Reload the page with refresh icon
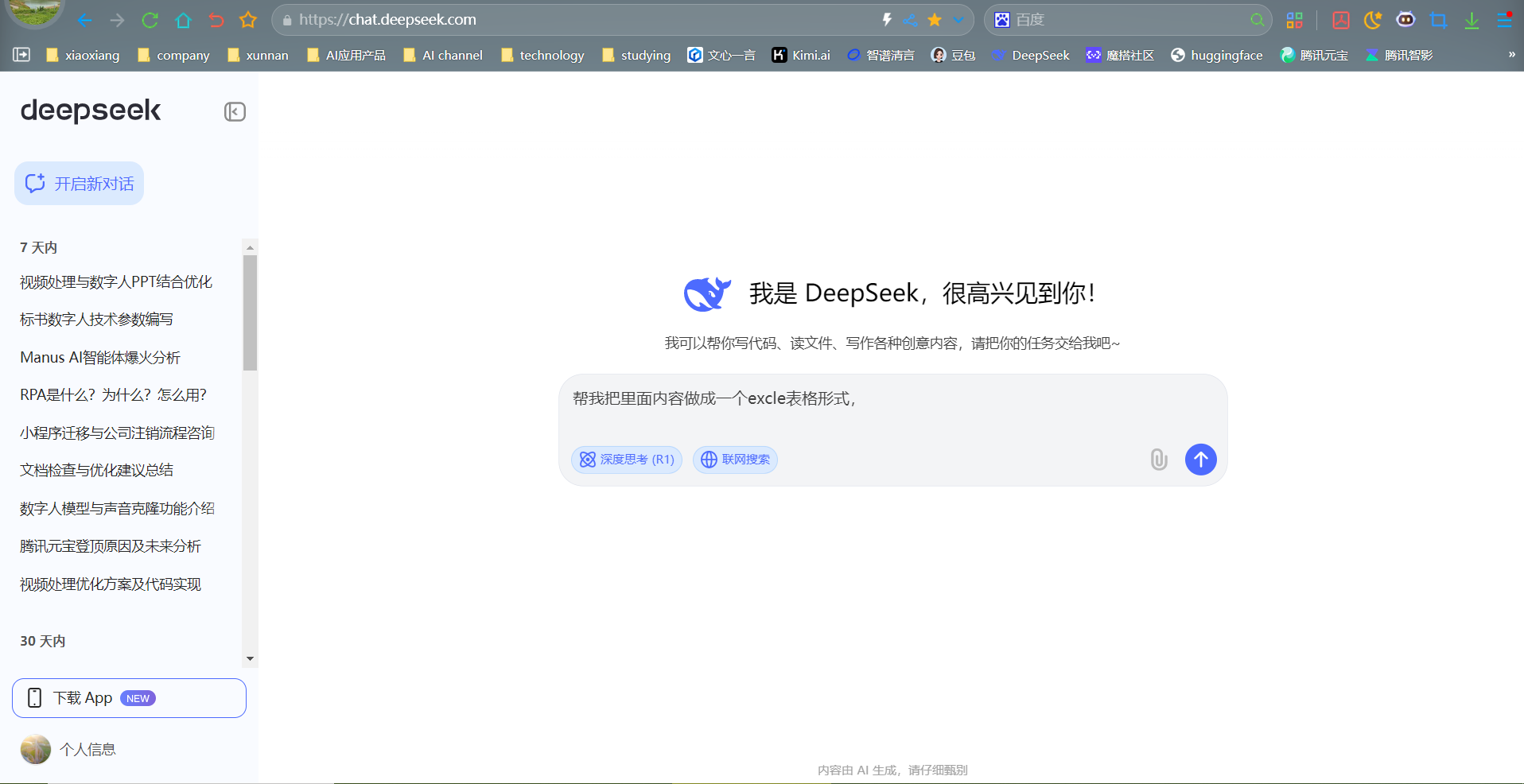Screen dimensions: 1524x784 coord(150,20)
